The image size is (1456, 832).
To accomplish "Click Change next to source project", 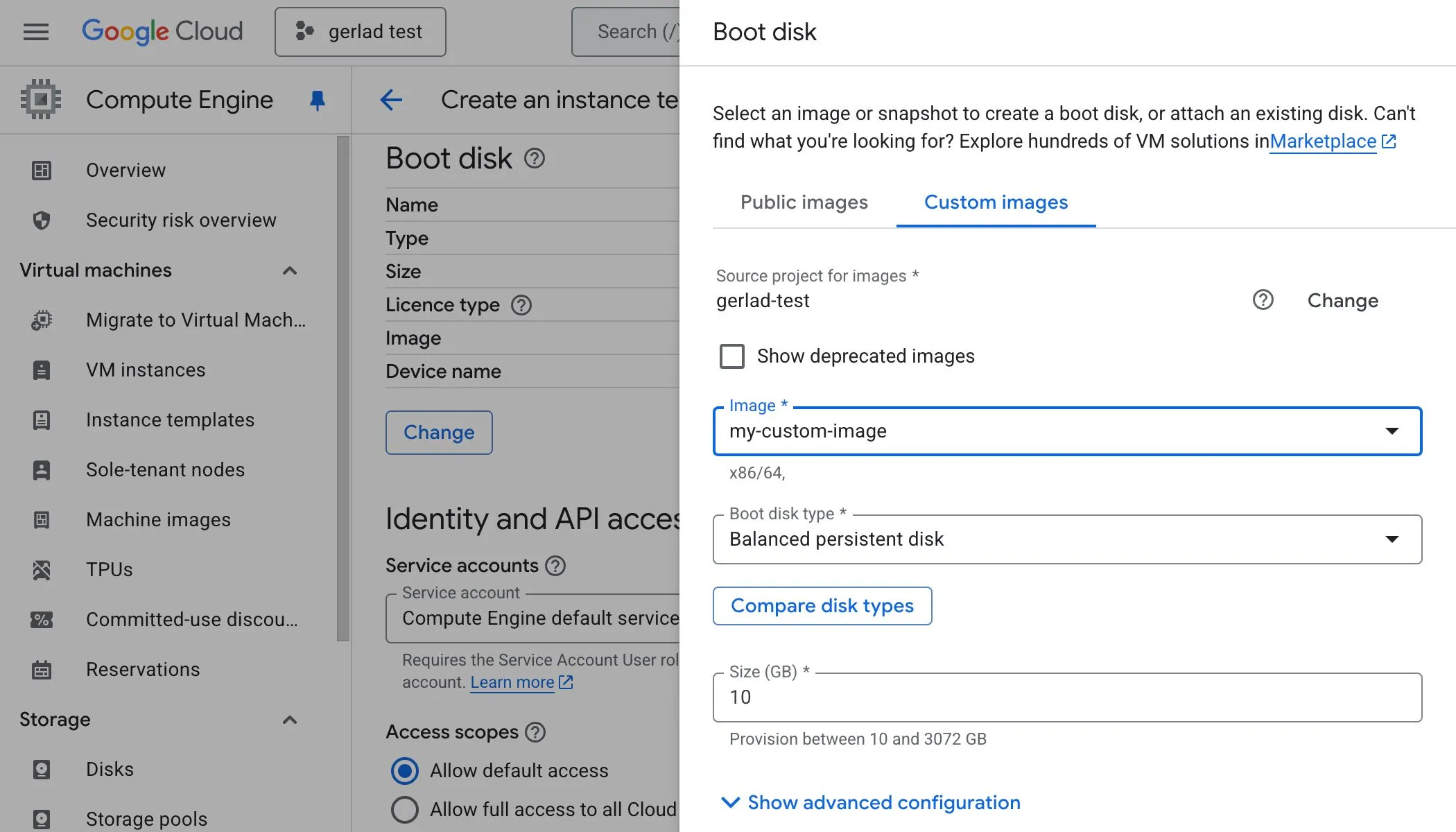I will pyautogui.click(x=1343, y=301).
